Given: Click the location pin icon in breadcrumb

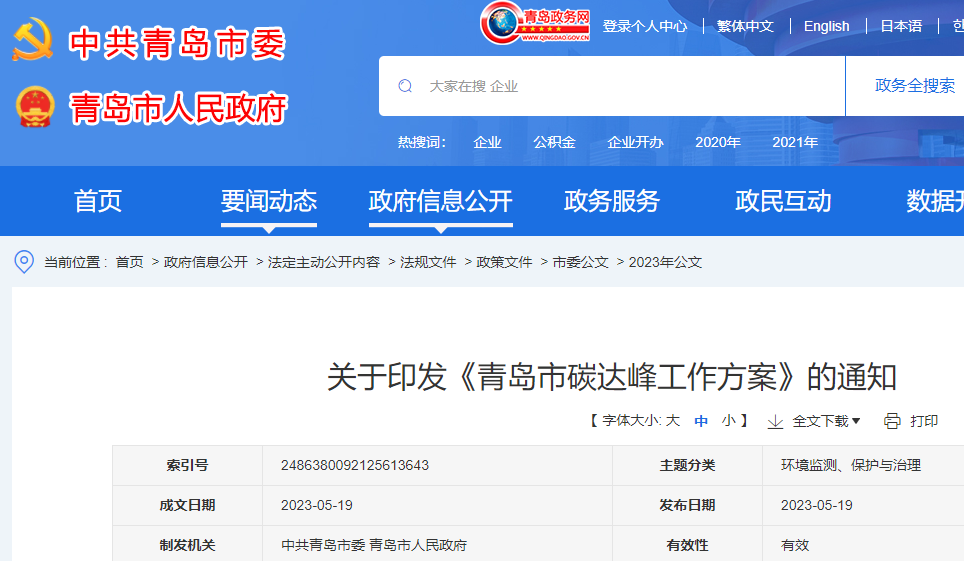Looking at the screenshot, I should pyautogui.click(x=24, y=262).
